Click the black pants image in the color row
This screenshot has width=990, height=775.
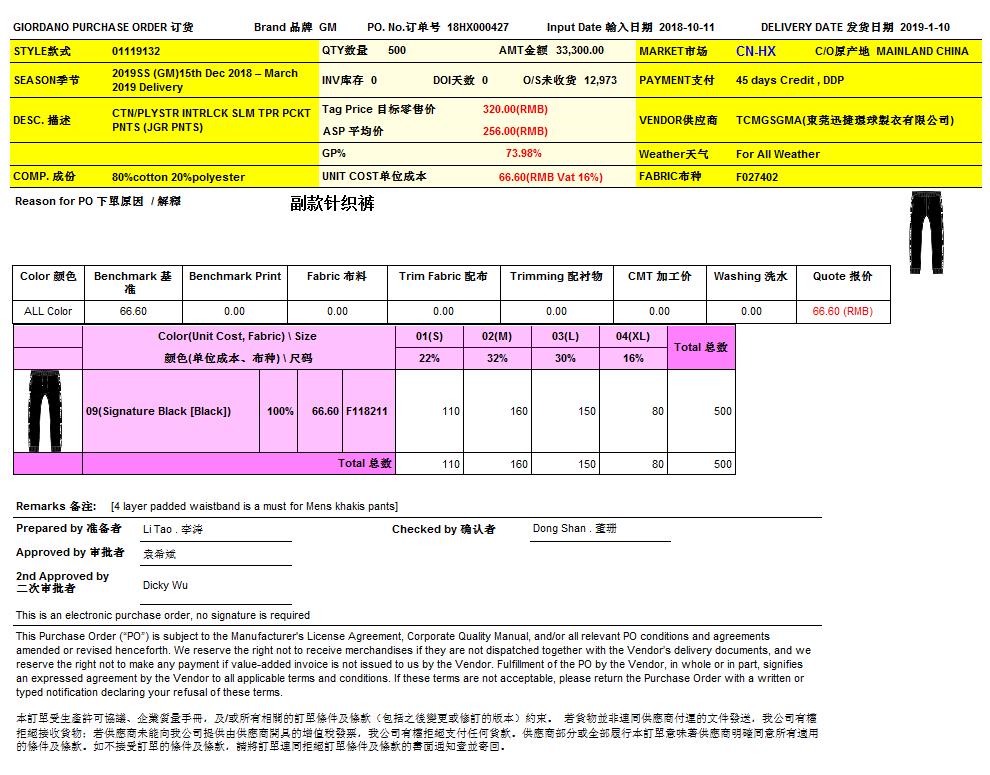tap(47, 411)
